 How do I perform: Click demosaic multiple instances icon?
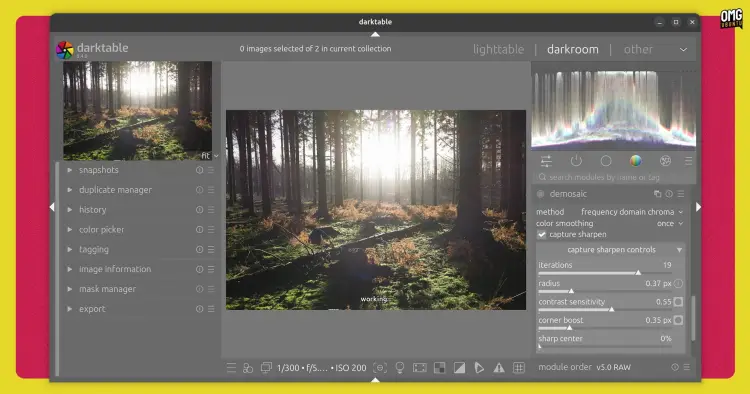[658, 194]
